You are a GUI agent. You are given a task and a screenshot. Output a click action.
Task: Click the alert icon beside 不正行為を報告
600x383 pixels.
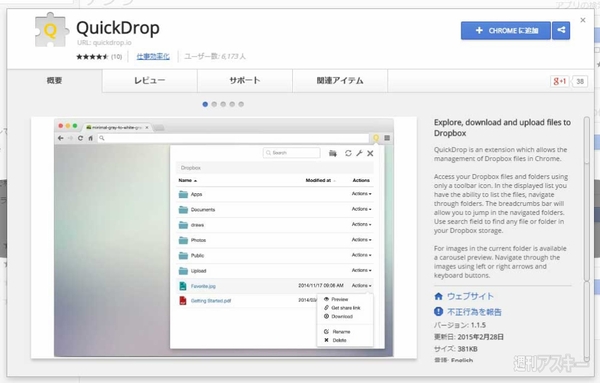[x=439, y=312]
